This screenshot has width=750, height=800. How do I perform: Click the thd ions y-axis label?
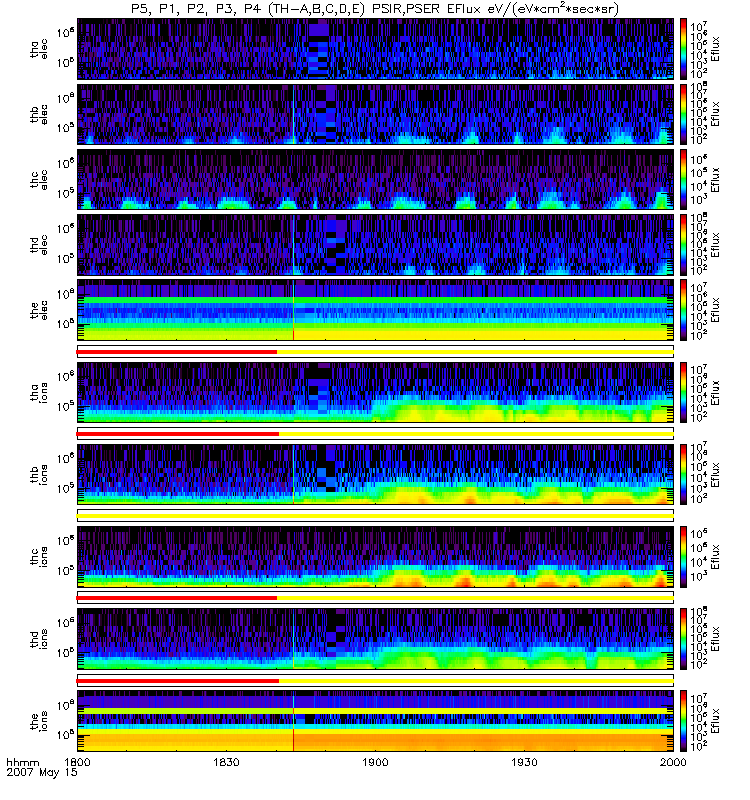click(x=39, y=639)
